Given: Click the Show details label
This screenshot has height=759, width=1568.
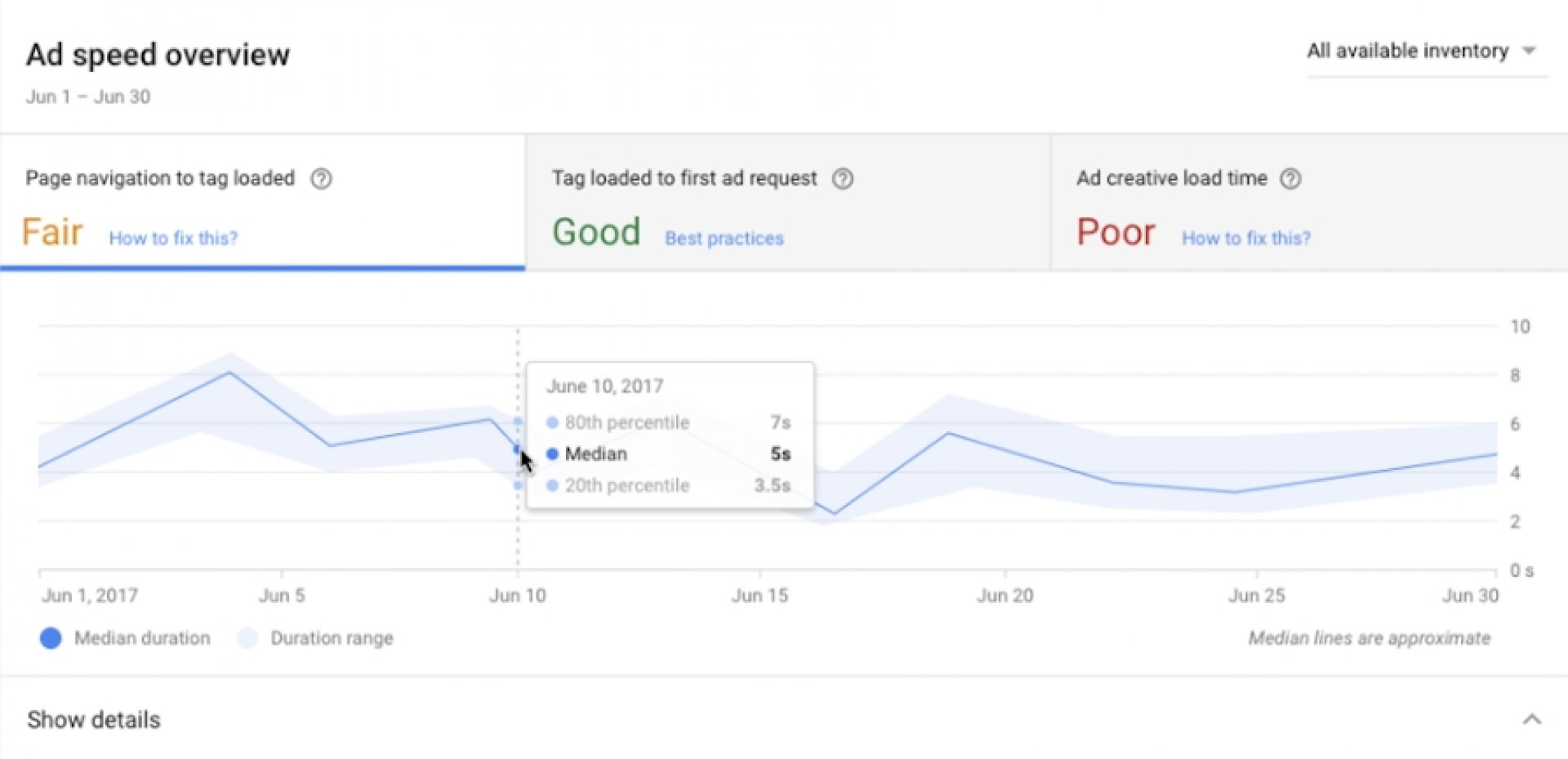Looking at the screenshot, I should click(94, 720).
